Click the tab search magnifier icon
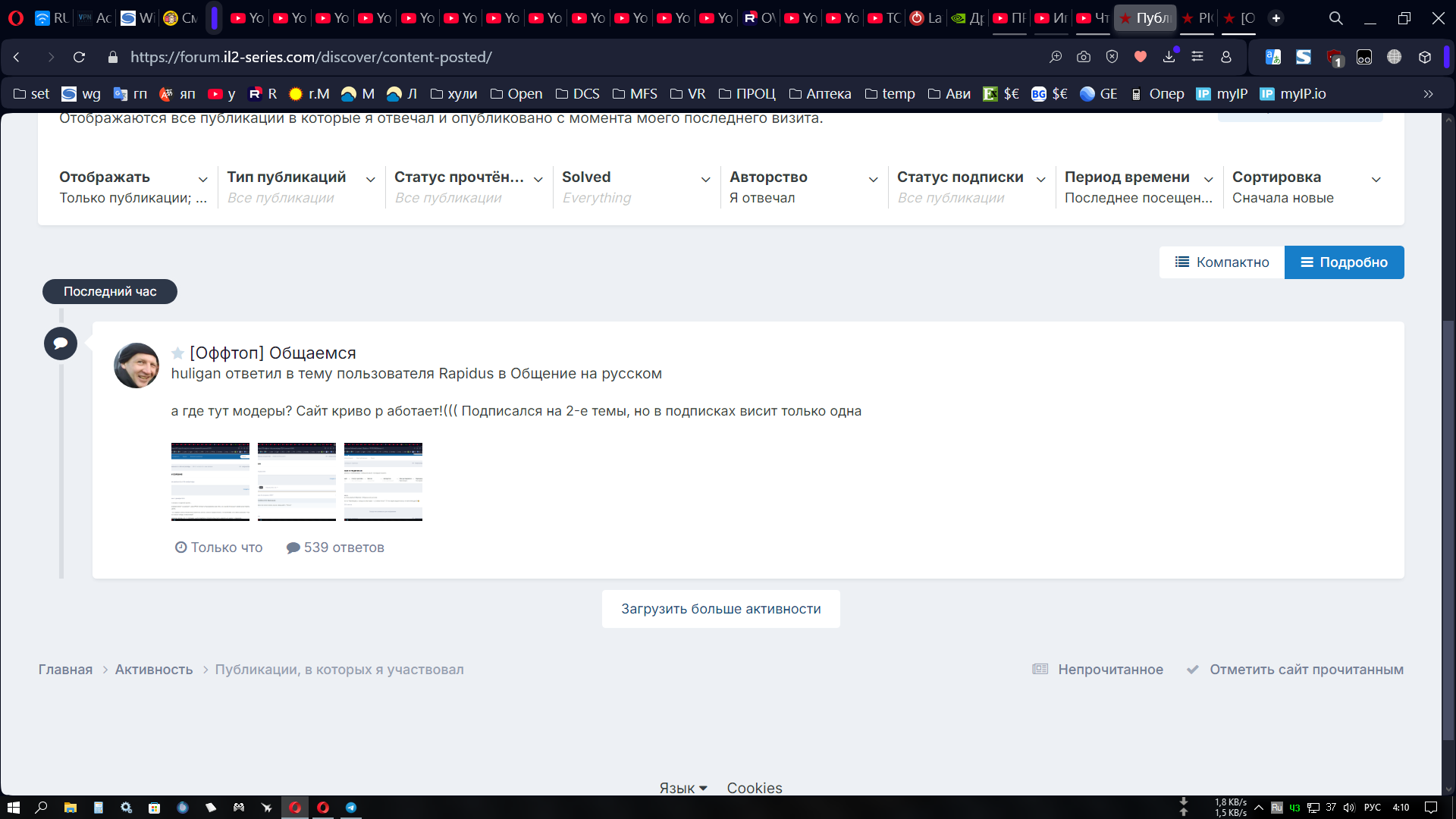 click(x=1335, y=18)
